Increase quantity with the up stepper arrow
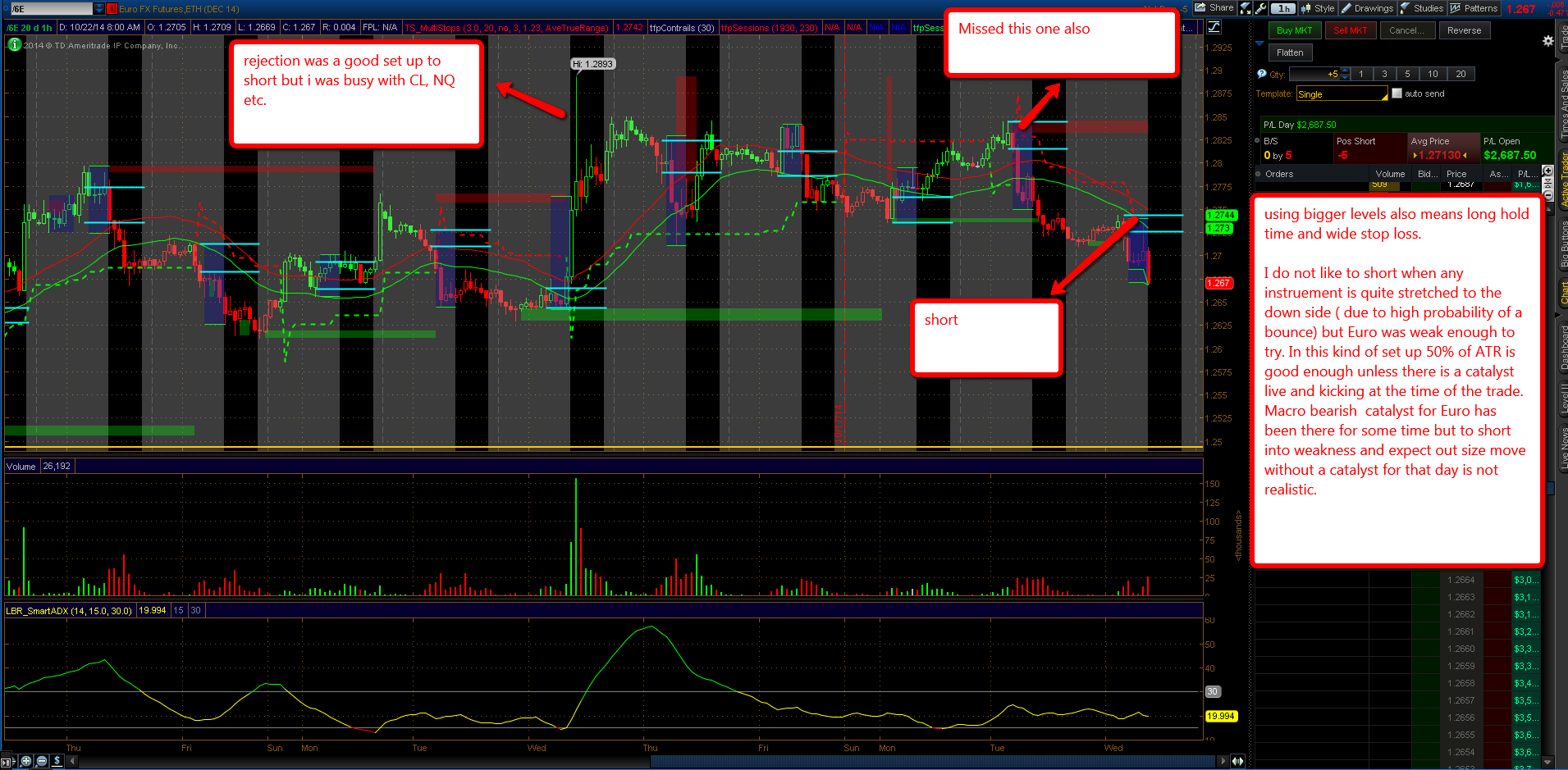This screenshot has height=770, width=1568. 1345,71
